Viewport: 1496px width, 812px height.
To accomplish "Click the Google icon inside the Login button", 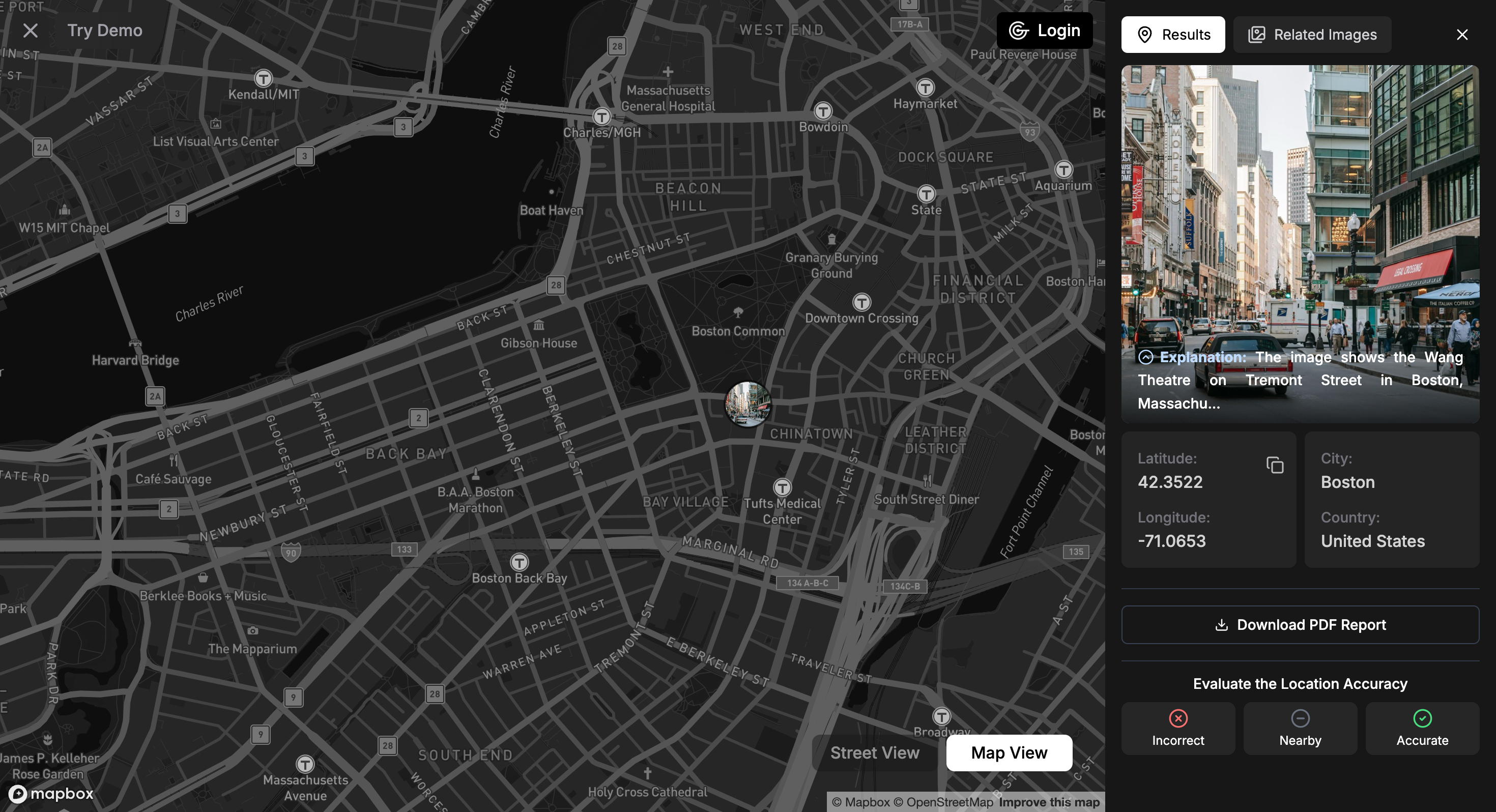I will [1019, 30].
